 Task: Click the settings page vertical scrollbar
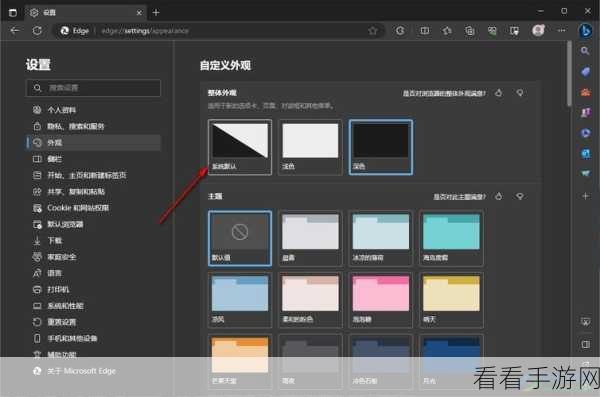pos(569,74)
